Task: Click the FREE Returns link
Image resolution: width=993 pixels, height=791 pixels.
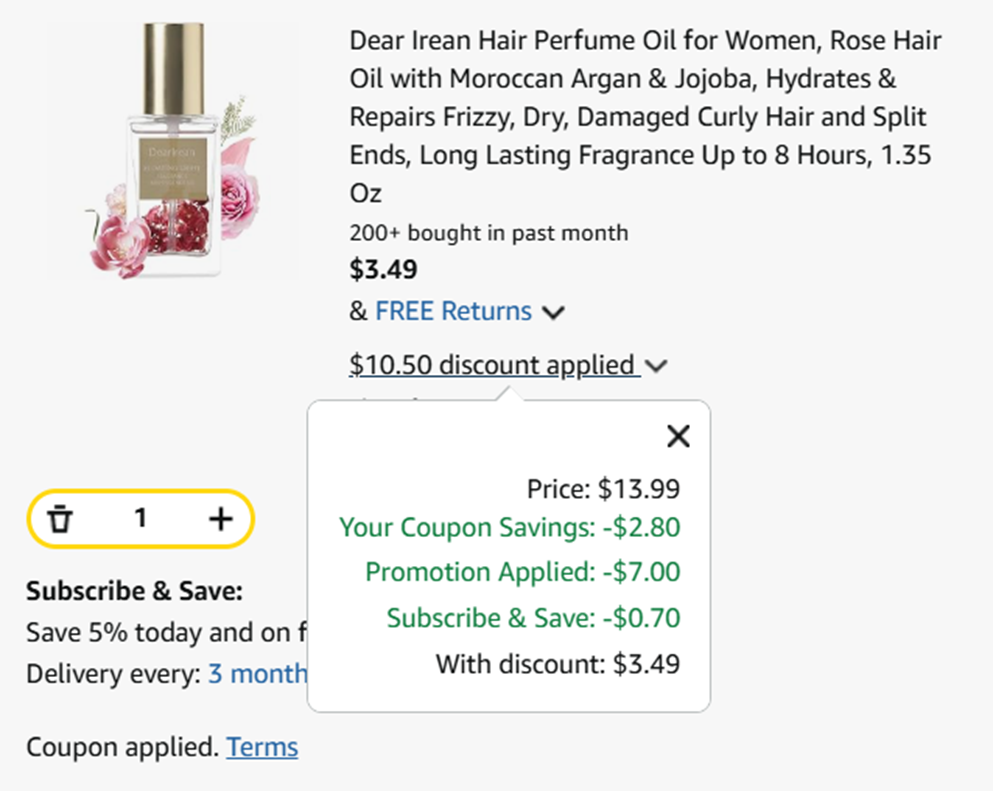Action: point(453,311)
